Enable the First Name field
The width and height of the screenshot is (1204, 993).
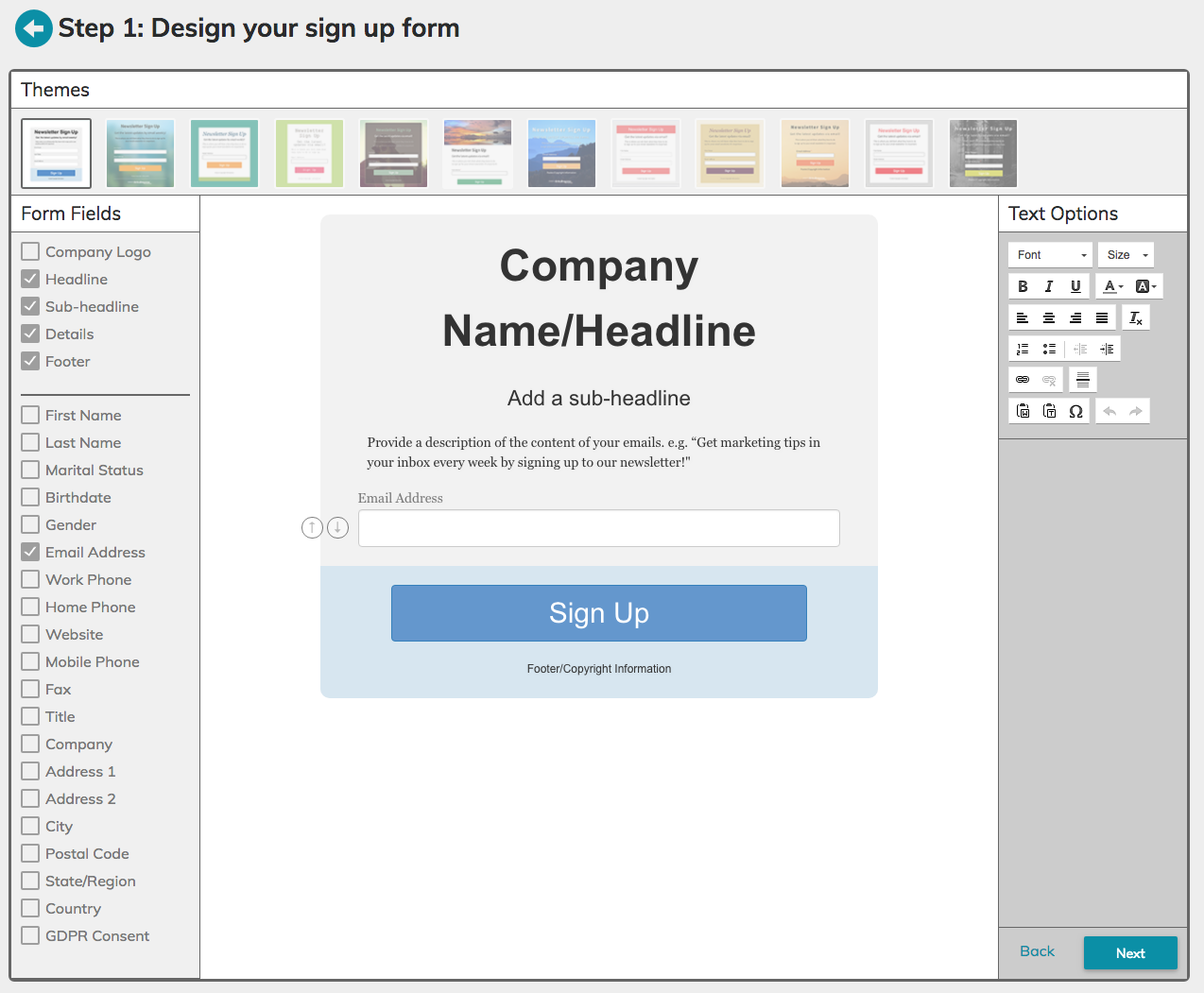pyautogui.click(x=29, y=415)
